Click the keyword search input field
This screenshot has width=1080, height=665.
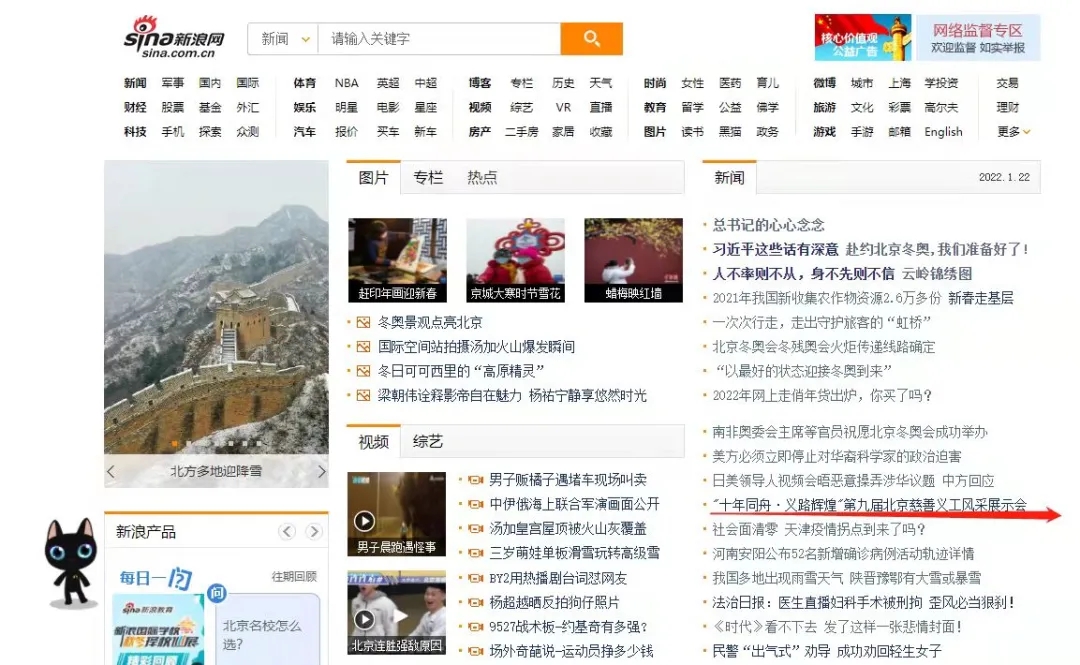(438, 39)
